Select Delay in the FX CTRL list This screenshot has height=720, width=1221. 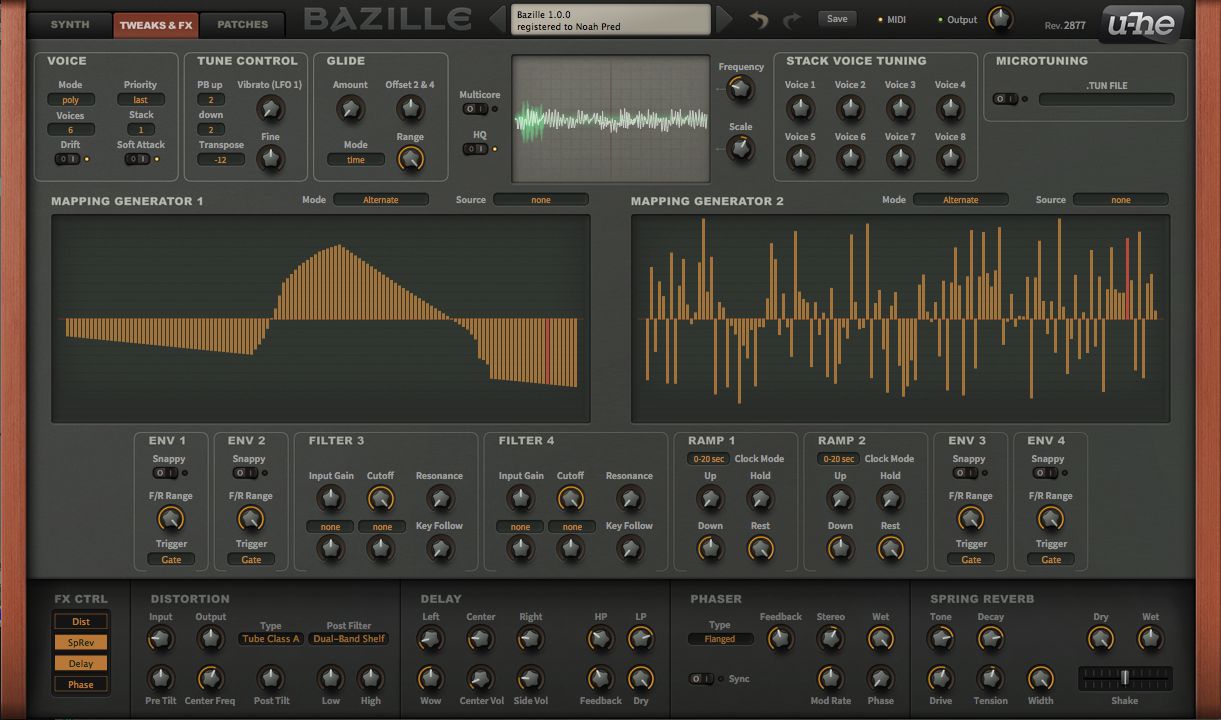pyautogui.click(x=81, y=664)
